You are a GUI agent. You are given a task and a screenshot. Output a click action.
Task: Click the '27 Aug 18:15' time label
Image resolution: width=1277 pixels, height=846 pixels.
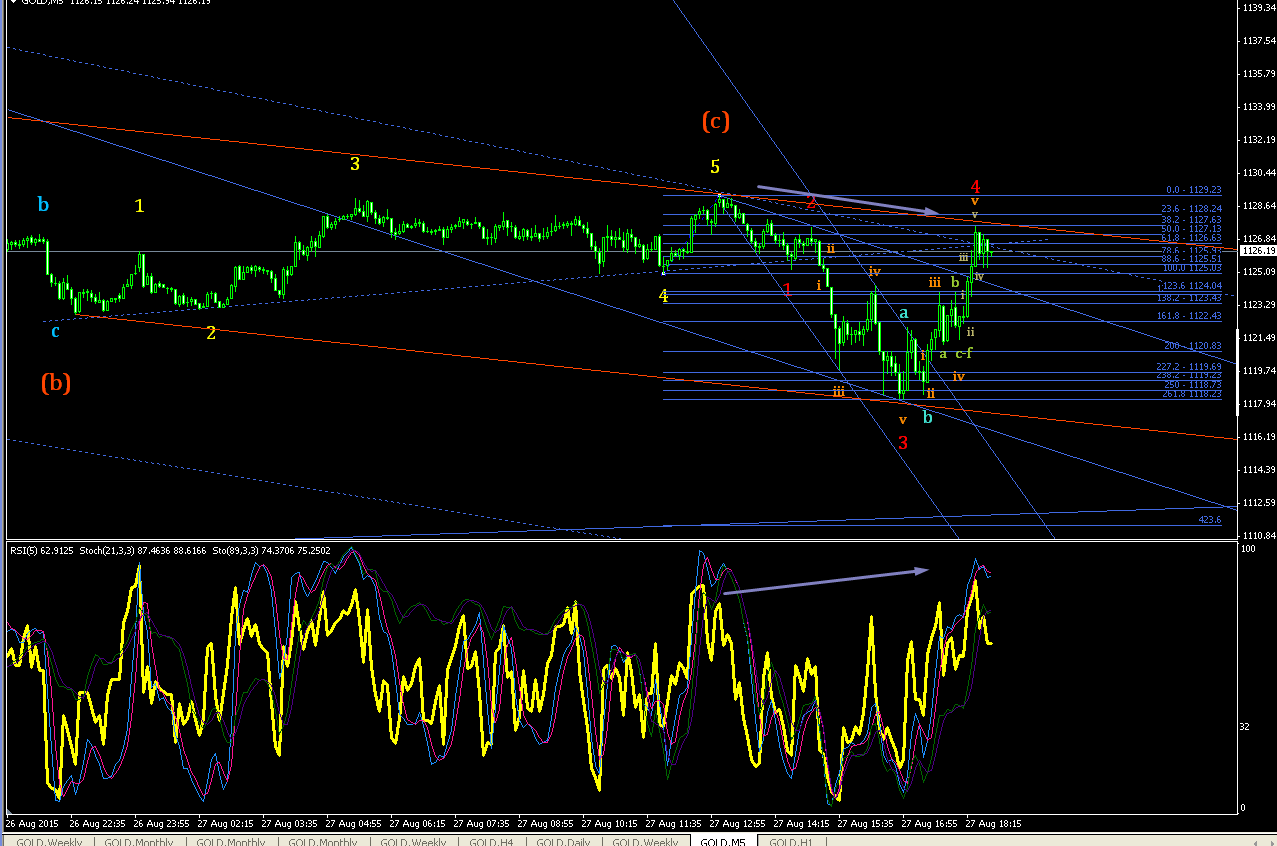click(992, 824)
